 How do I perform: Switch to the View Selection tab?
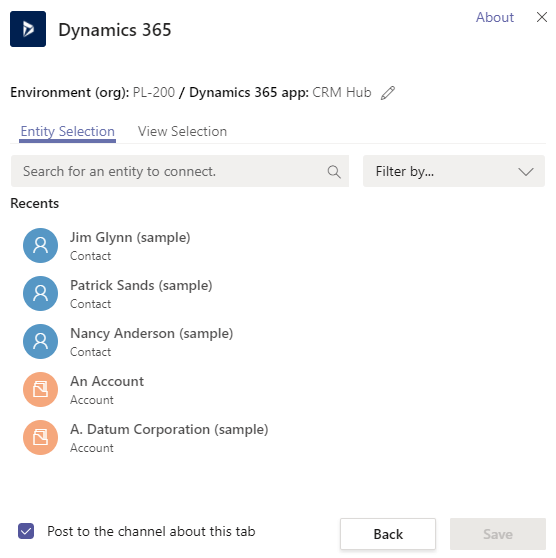182,132
